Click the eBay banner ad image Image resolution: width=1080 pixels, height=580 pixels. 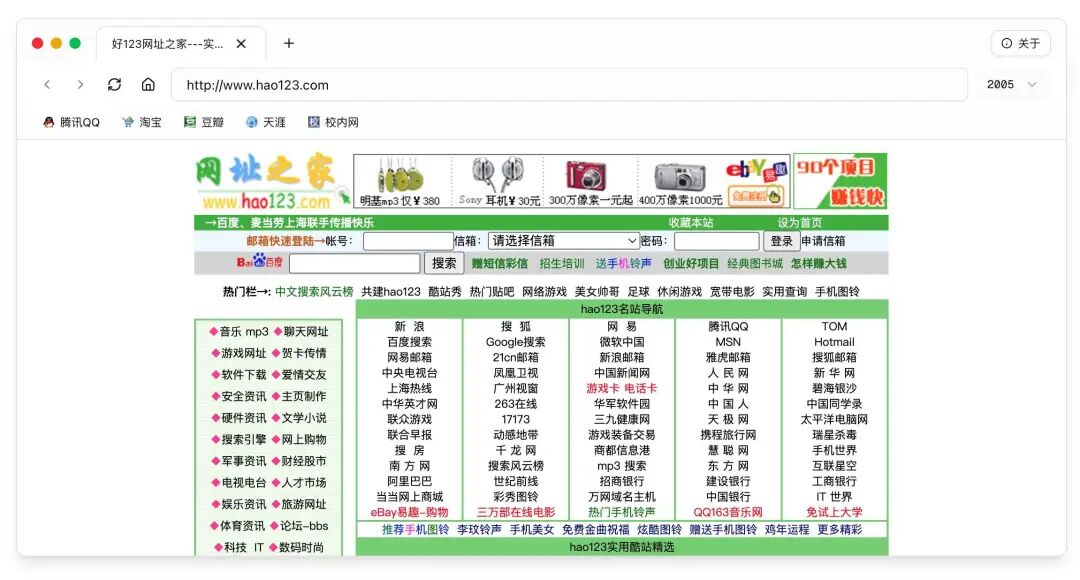[x=756, y=181]
